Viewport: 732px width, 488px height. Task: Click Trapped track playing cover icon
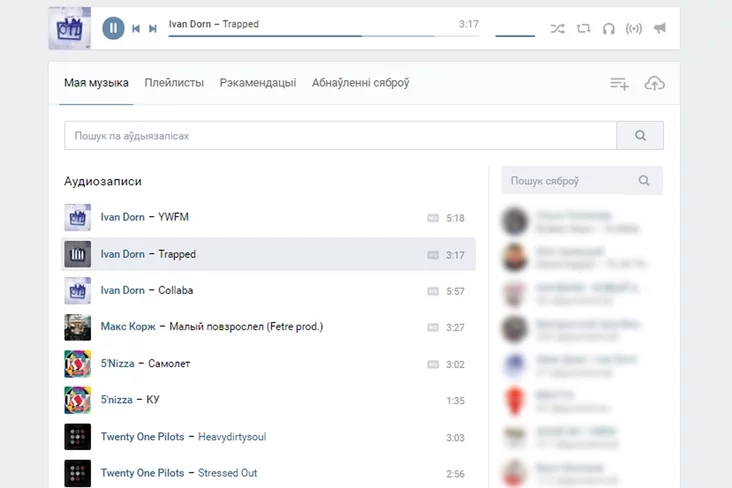coord(77,254)
